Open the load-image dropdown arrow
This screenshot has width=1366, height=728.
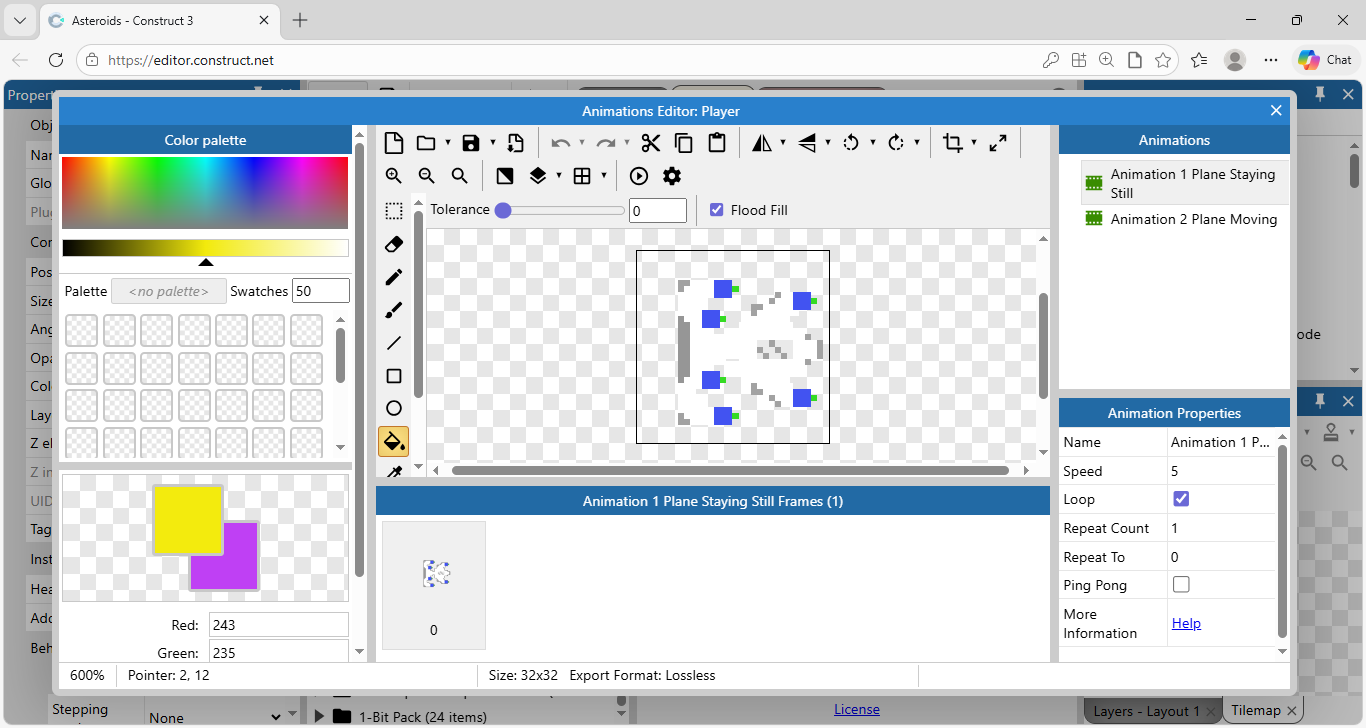(x=448, y=143)
